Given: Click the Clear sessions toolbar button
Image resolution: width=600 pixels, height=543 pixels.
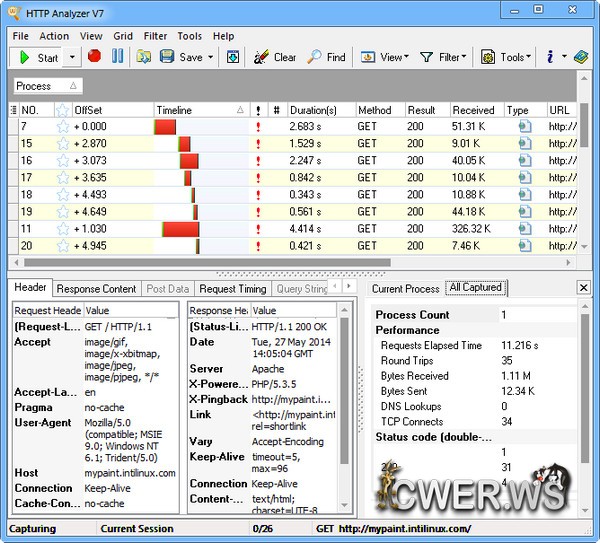Looking at the screenshot, I should tap(275, 57).
